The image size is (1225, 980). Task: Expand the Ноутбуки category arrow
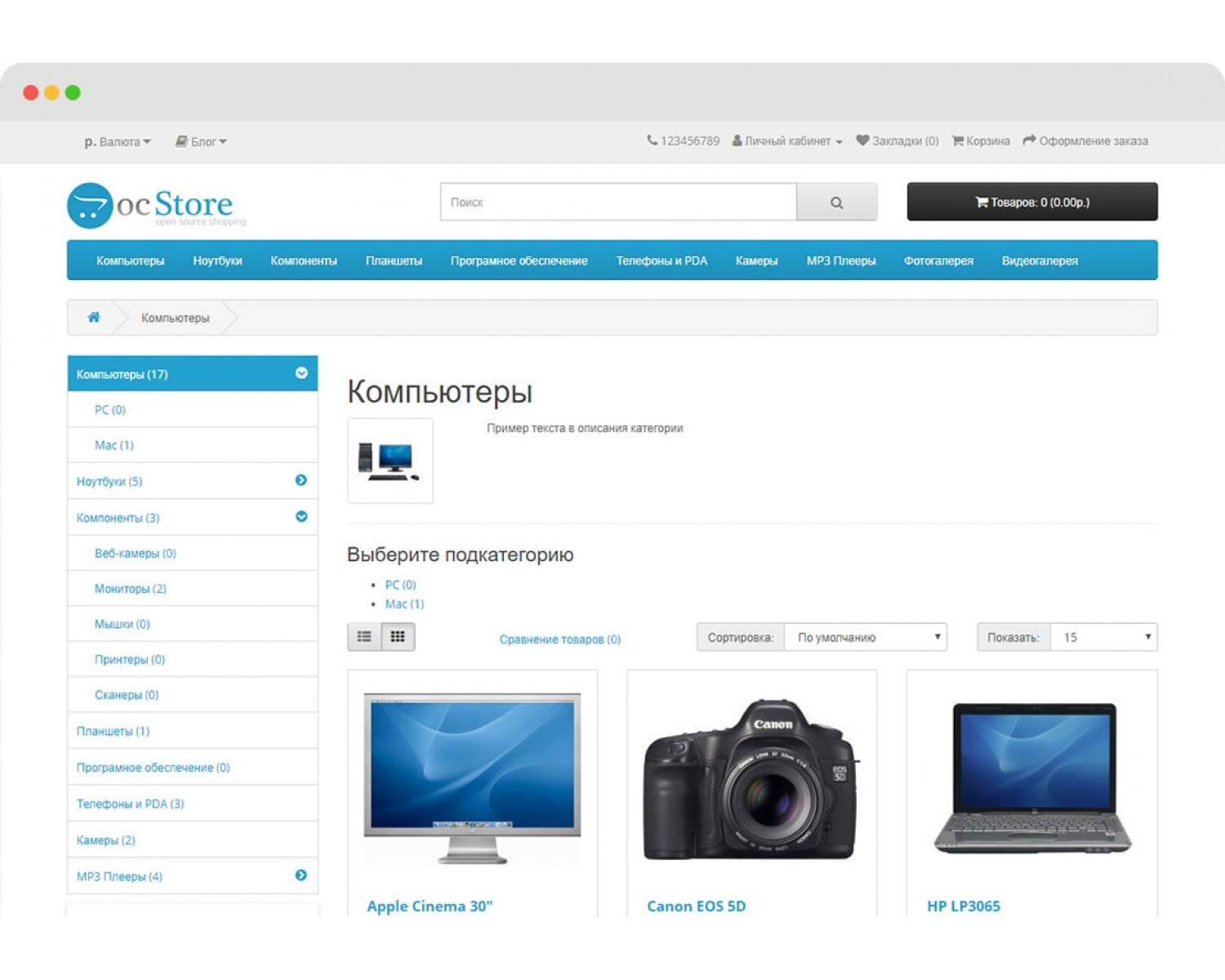pyautogui.click(x=301, y=481)
